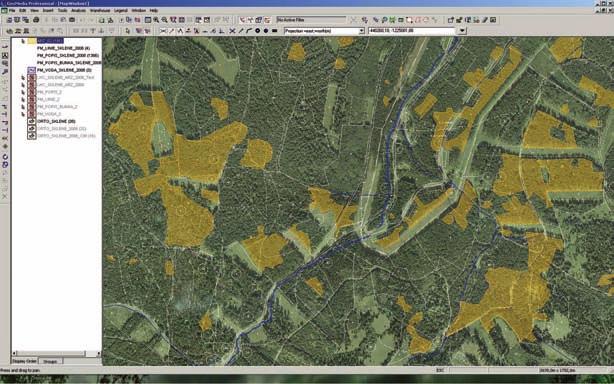614x384 pixels.
Task: Click the green crossed-arrows icon in toolbar
Action: click(392, 20)
